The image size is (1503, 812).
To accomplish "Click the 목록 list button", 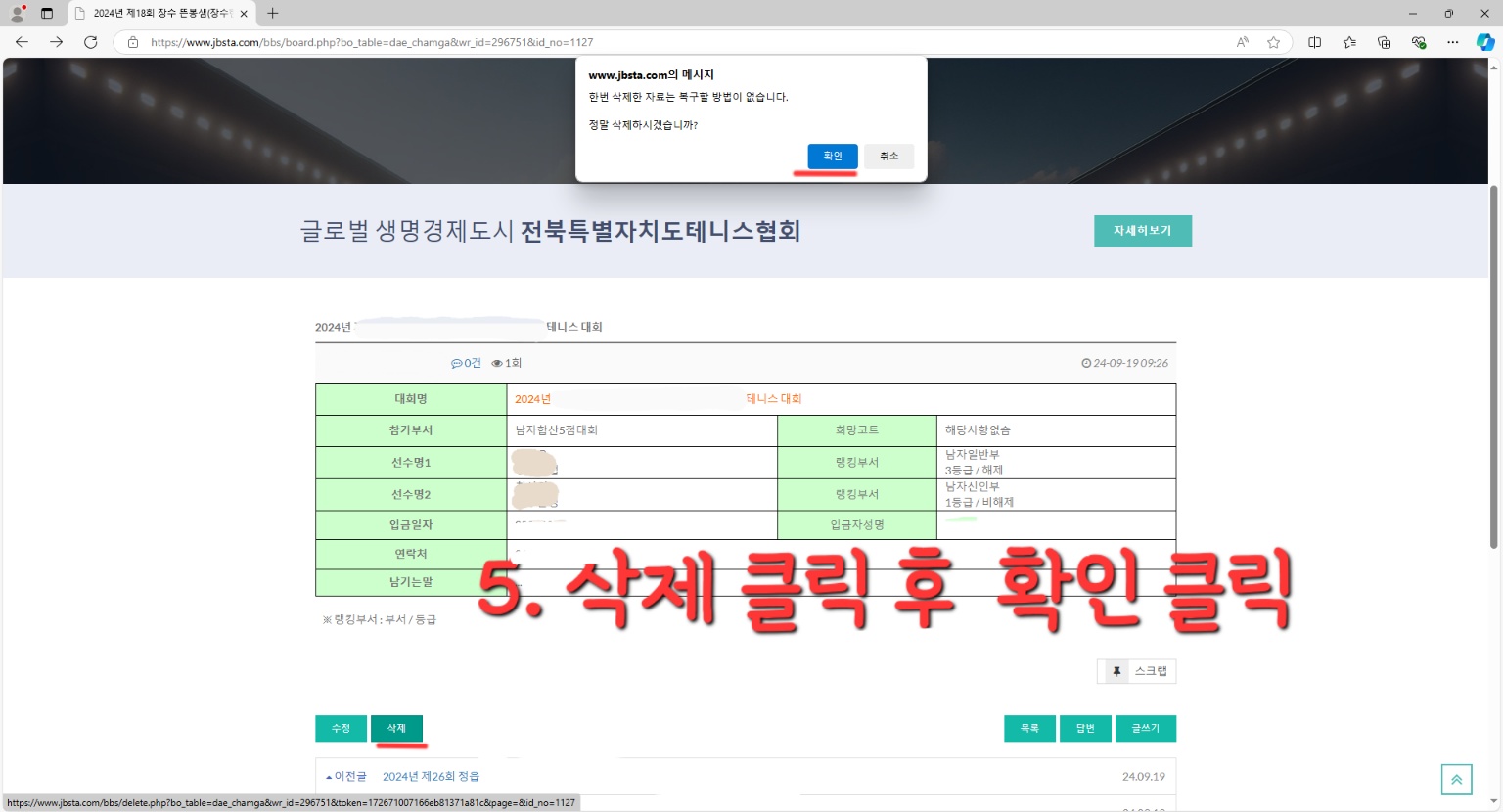I will pyautogui.click(x=1029, y=729).
